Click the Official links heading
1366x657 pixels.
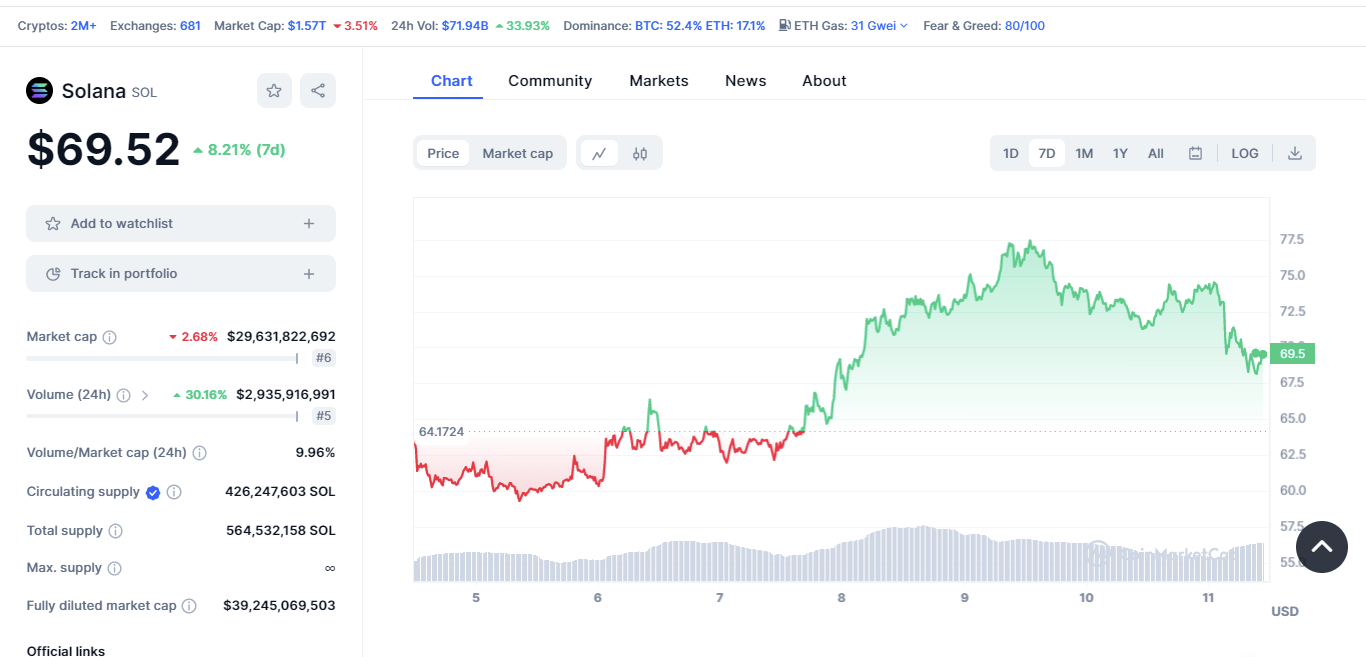(66, 650)
